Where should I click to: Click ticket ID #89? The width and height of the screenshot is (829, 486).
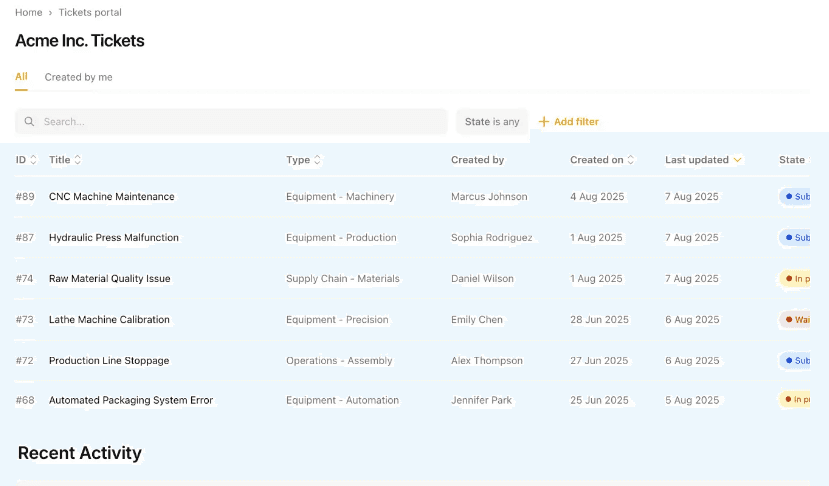[x=25, y=197]
